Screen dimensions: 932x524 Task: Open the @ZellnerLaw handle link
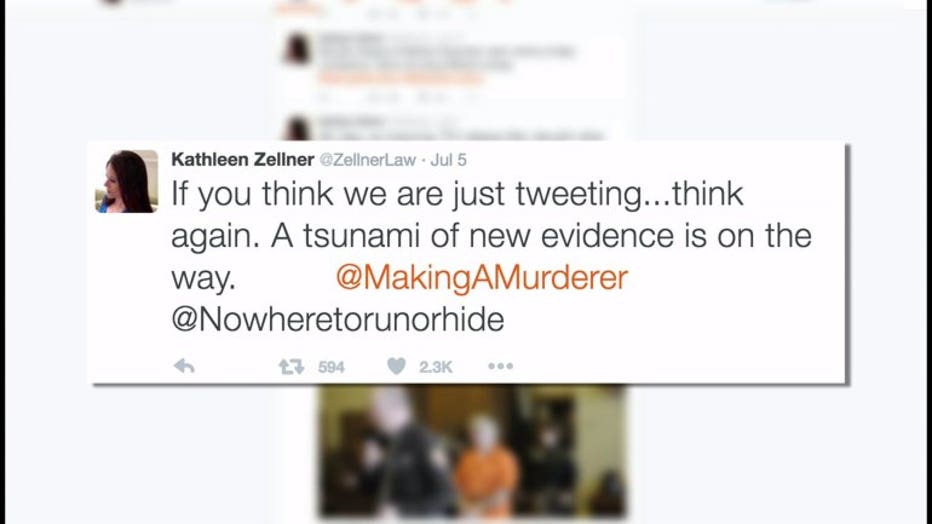(x=367, y=160)
